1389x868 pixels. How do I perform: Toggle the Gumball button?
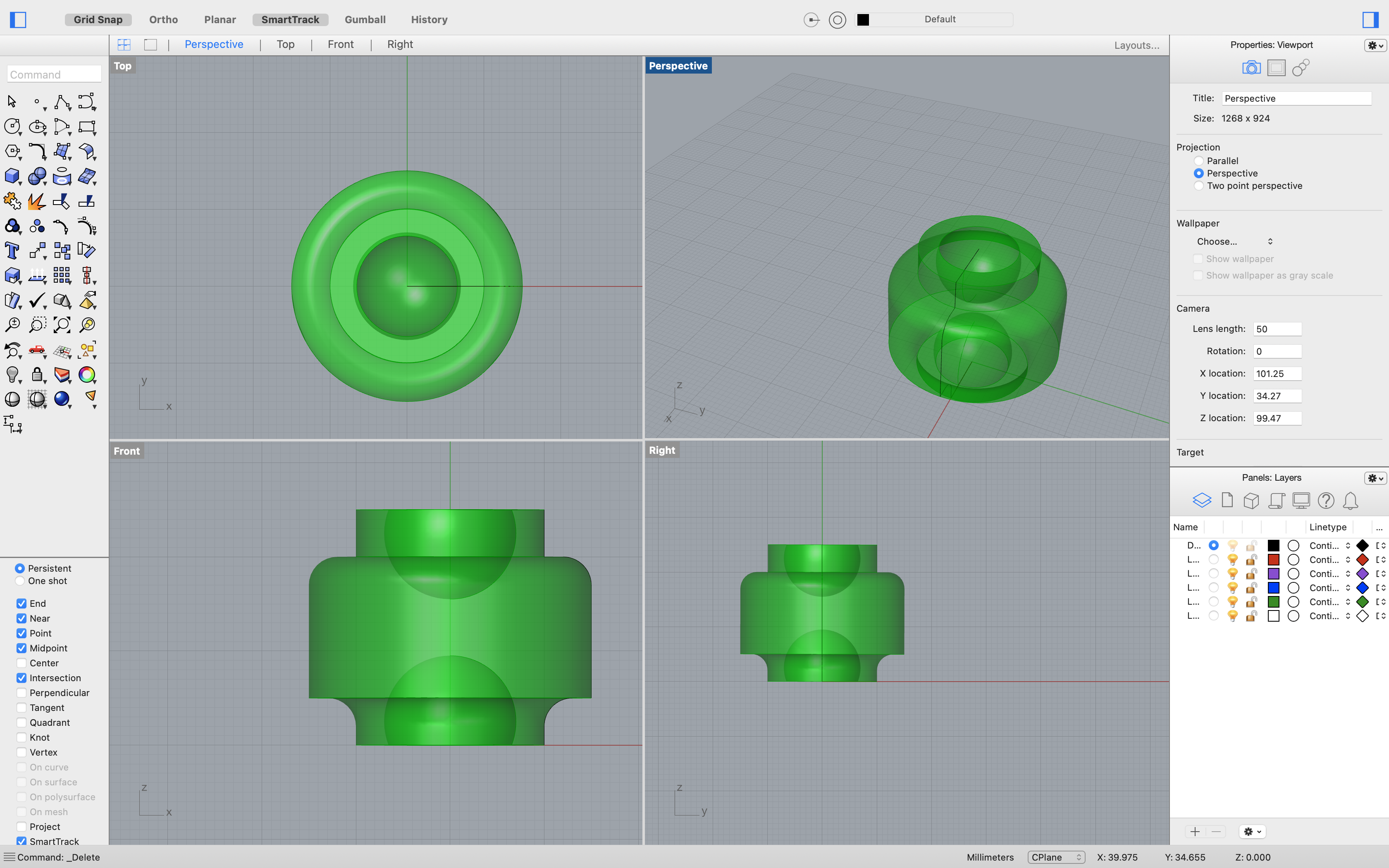365,19
